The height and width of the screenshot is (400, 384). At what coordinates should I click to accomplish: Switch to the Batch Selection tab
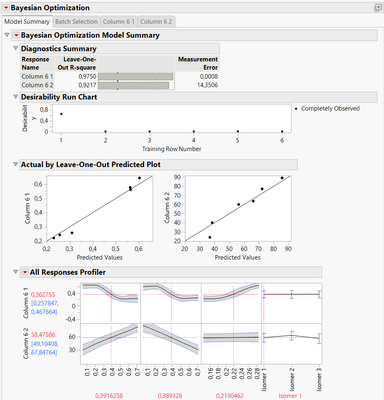(76, 22)
